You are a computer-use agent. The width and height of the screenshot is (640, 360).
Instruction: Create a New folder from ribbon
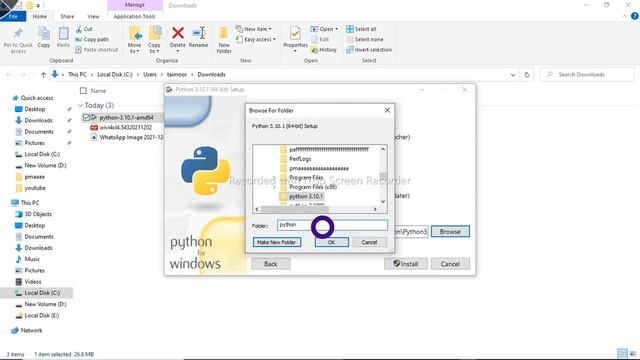(224, 40)
